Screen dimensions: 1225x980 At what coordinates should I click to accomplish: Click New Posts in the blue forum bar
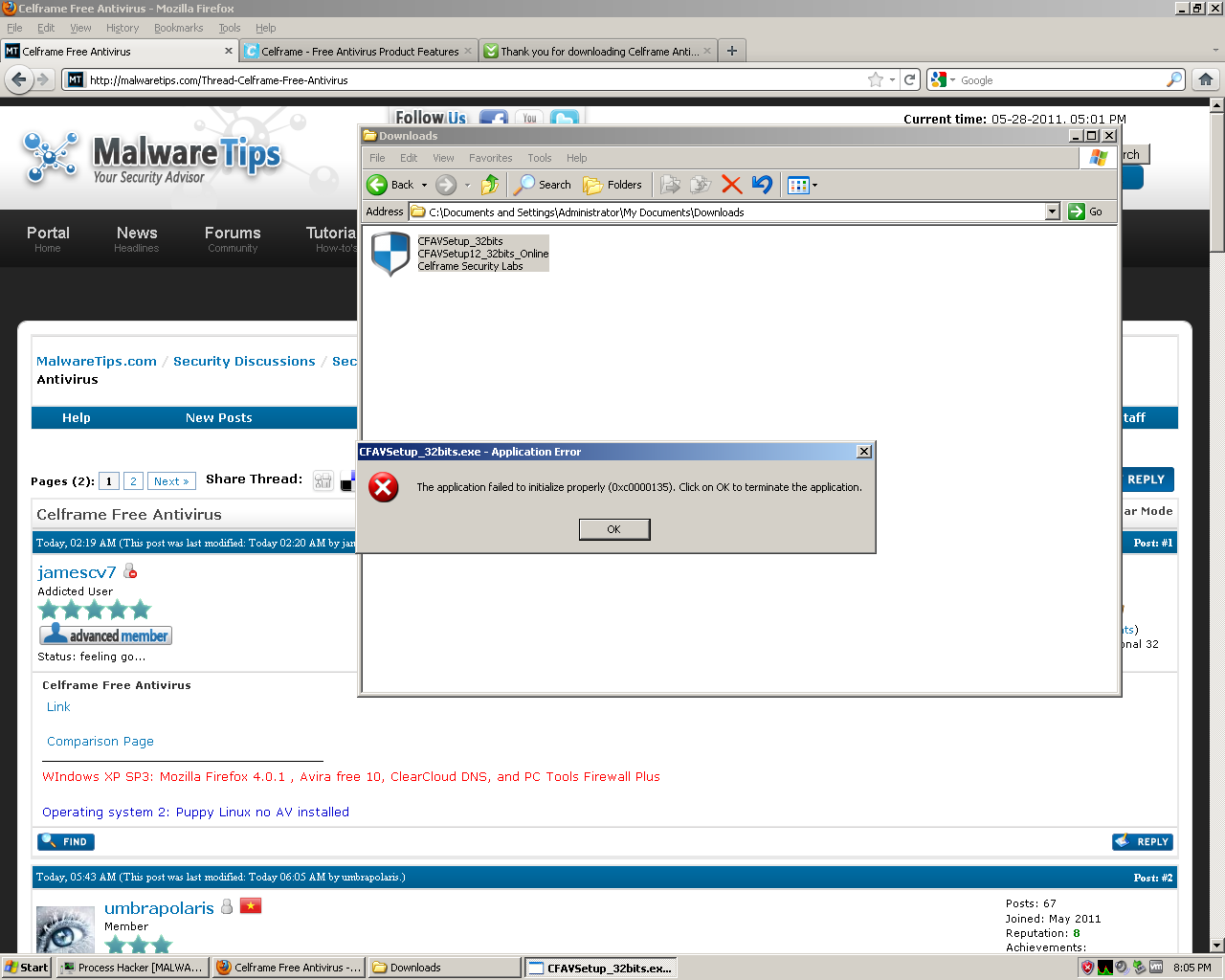tap(219, 417)
